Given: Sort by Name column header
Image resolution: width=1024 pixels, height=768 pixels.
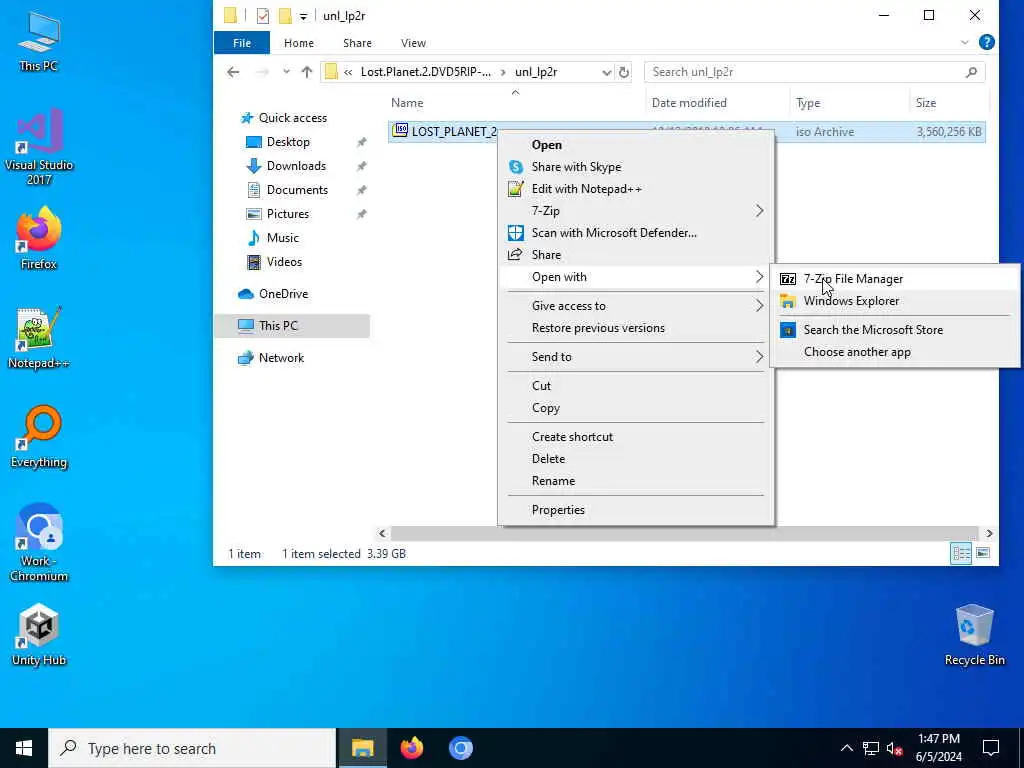Looking at the screenshot, I should 407,103.
